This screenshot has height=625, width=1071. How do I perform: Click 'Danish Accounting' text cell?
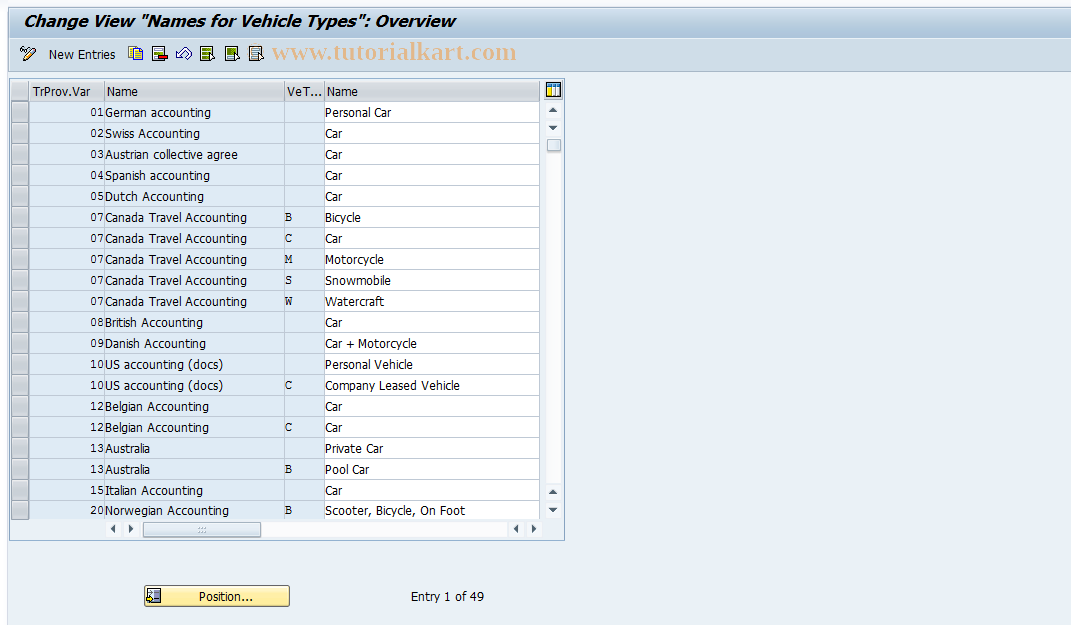coord(194,344)
